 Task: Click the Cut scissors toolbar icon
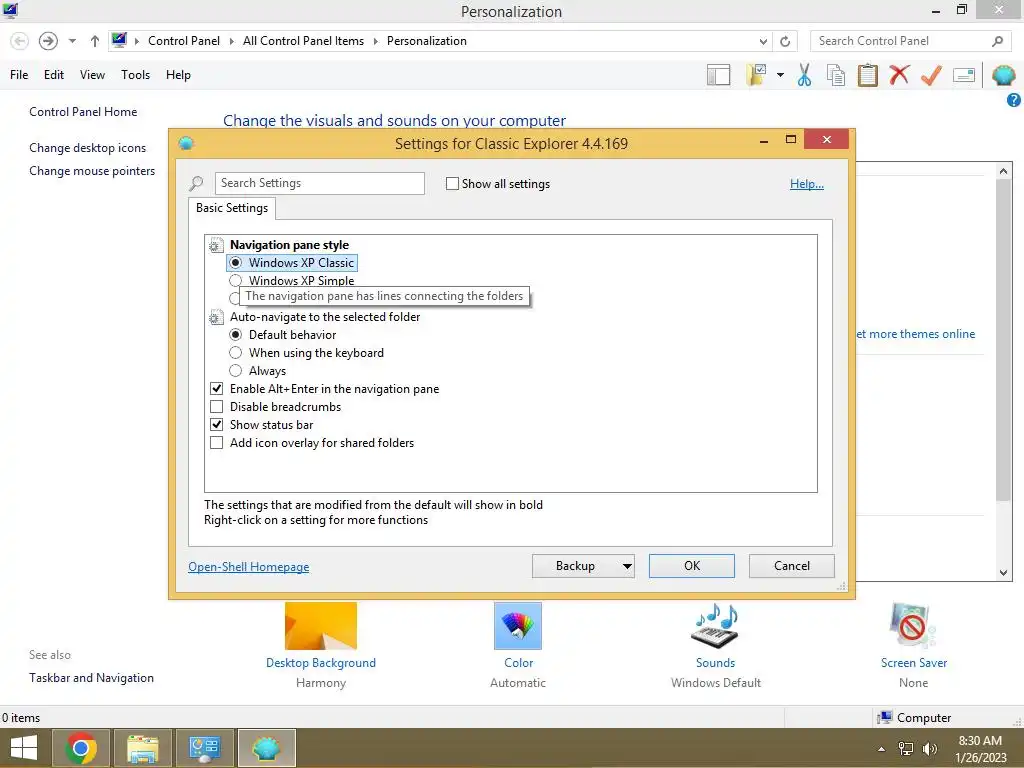(804, 75)
